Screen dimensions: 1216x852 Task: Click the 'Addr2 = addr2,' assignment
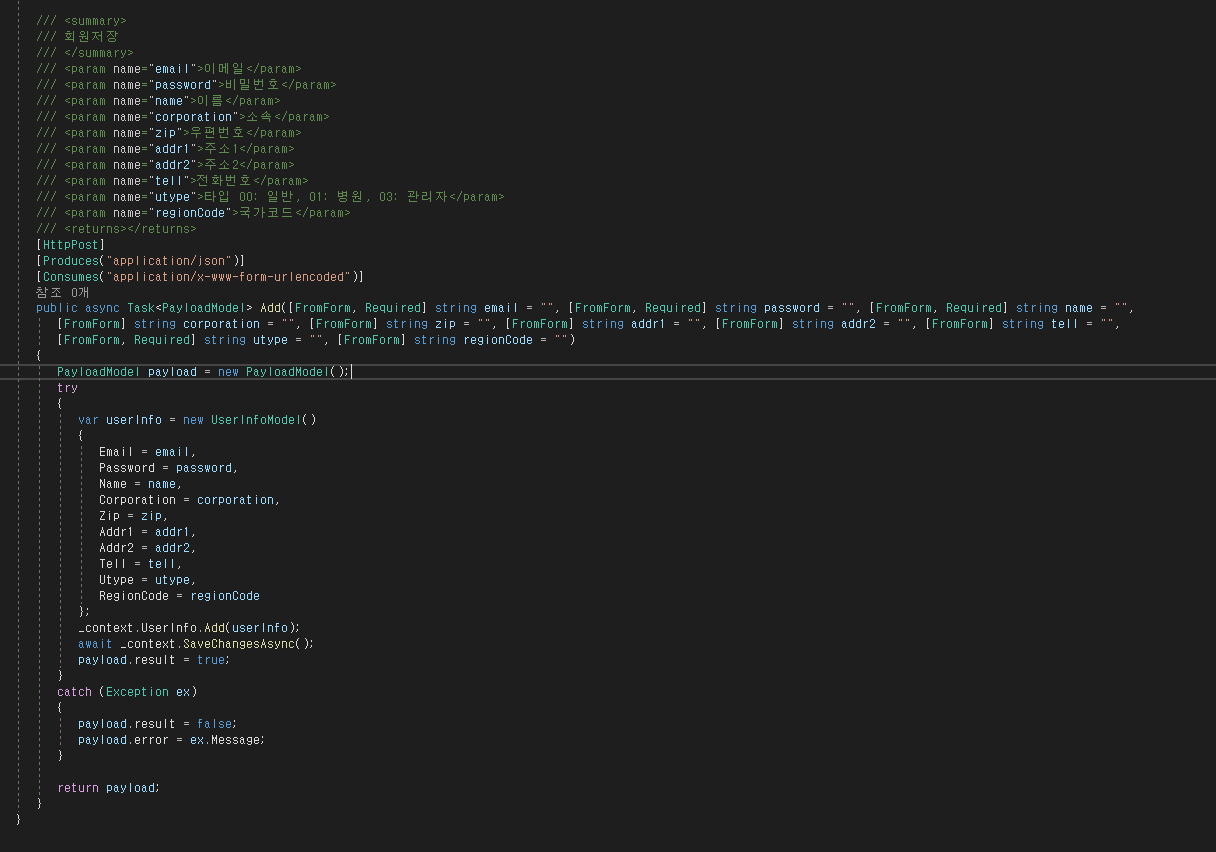[x=147, y=548]
